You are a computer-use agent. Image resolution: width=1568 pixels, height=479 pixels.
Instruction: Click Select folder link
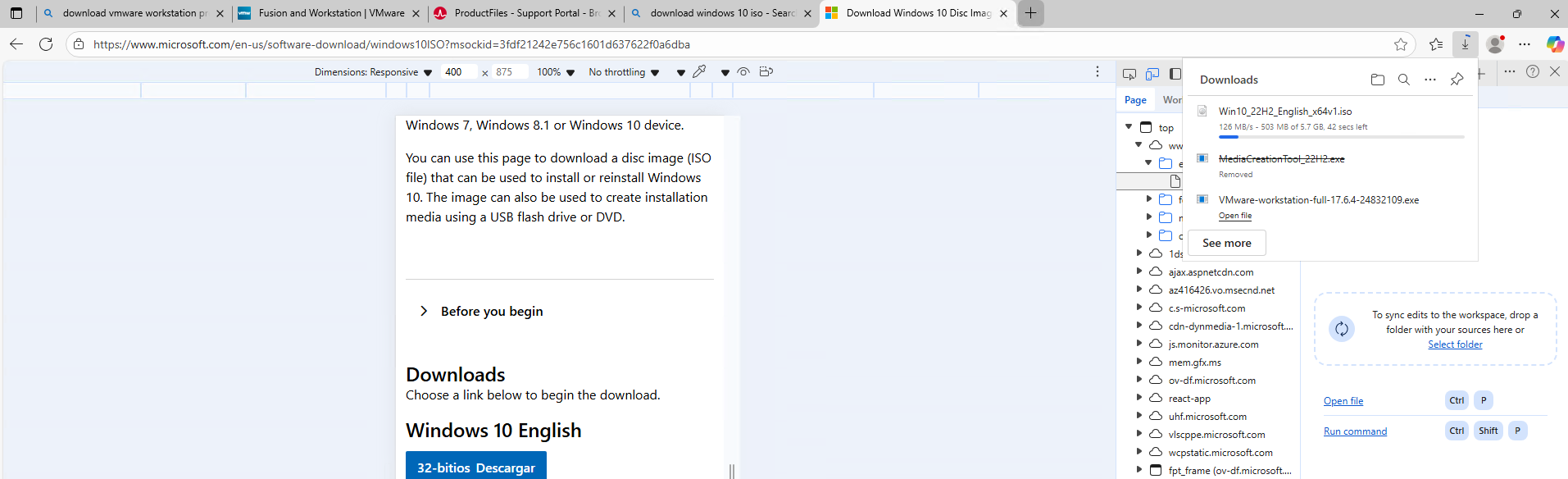[1455, 344]
